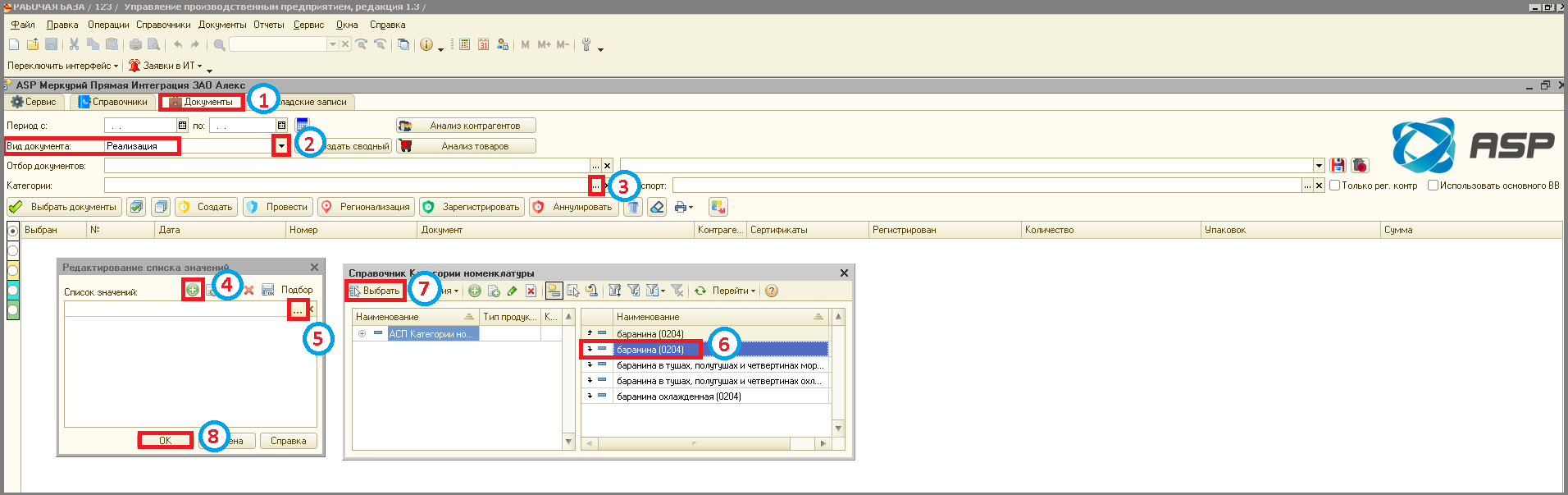
Task: Click the 'Создать' button
Action: [207, 207]
